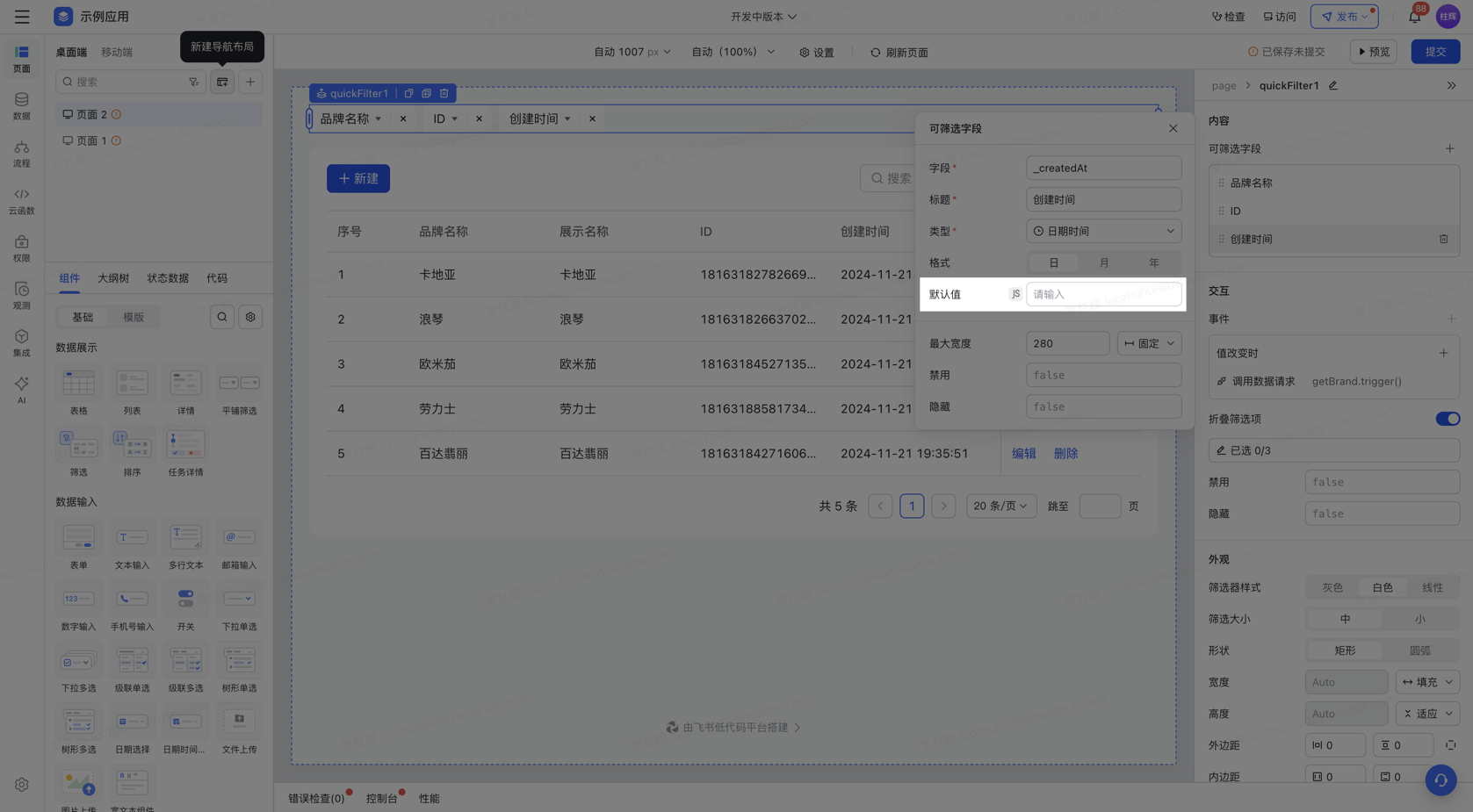Select 月 format option
This screenshot has width=1473, height=812.
[1103, 262]
